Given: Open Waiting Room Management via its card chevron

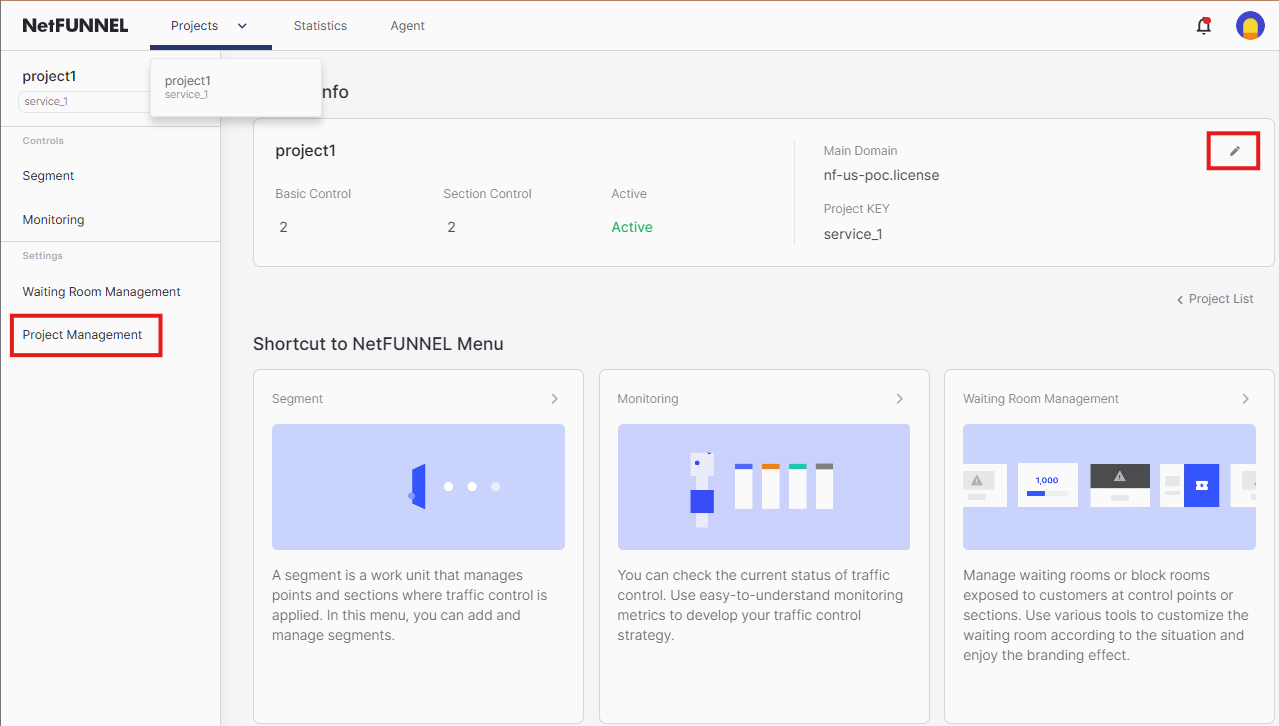Looking at the screenshot, I should pos(1246,398).
